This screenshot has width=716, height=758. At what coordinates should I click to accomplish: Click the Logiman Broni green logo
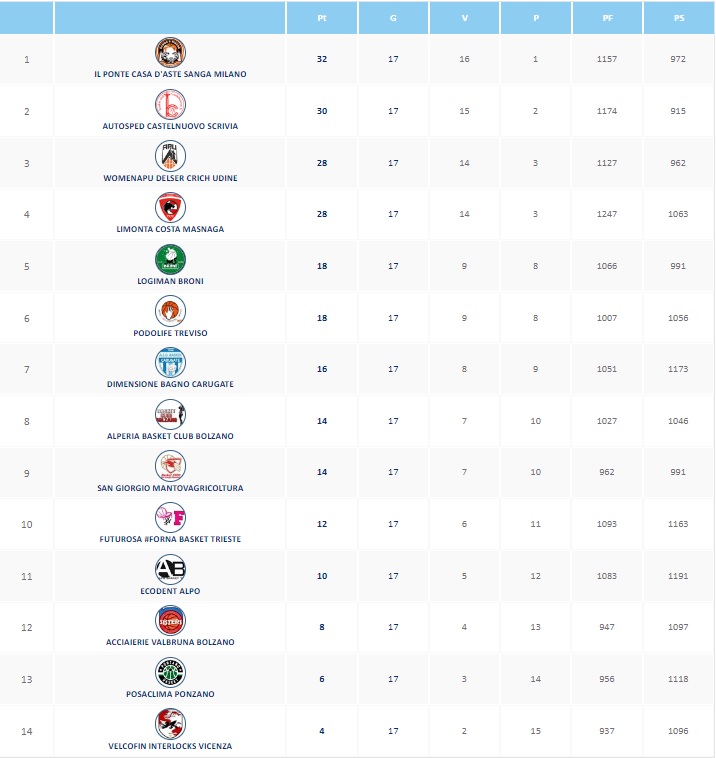click(x=170, y=260)
